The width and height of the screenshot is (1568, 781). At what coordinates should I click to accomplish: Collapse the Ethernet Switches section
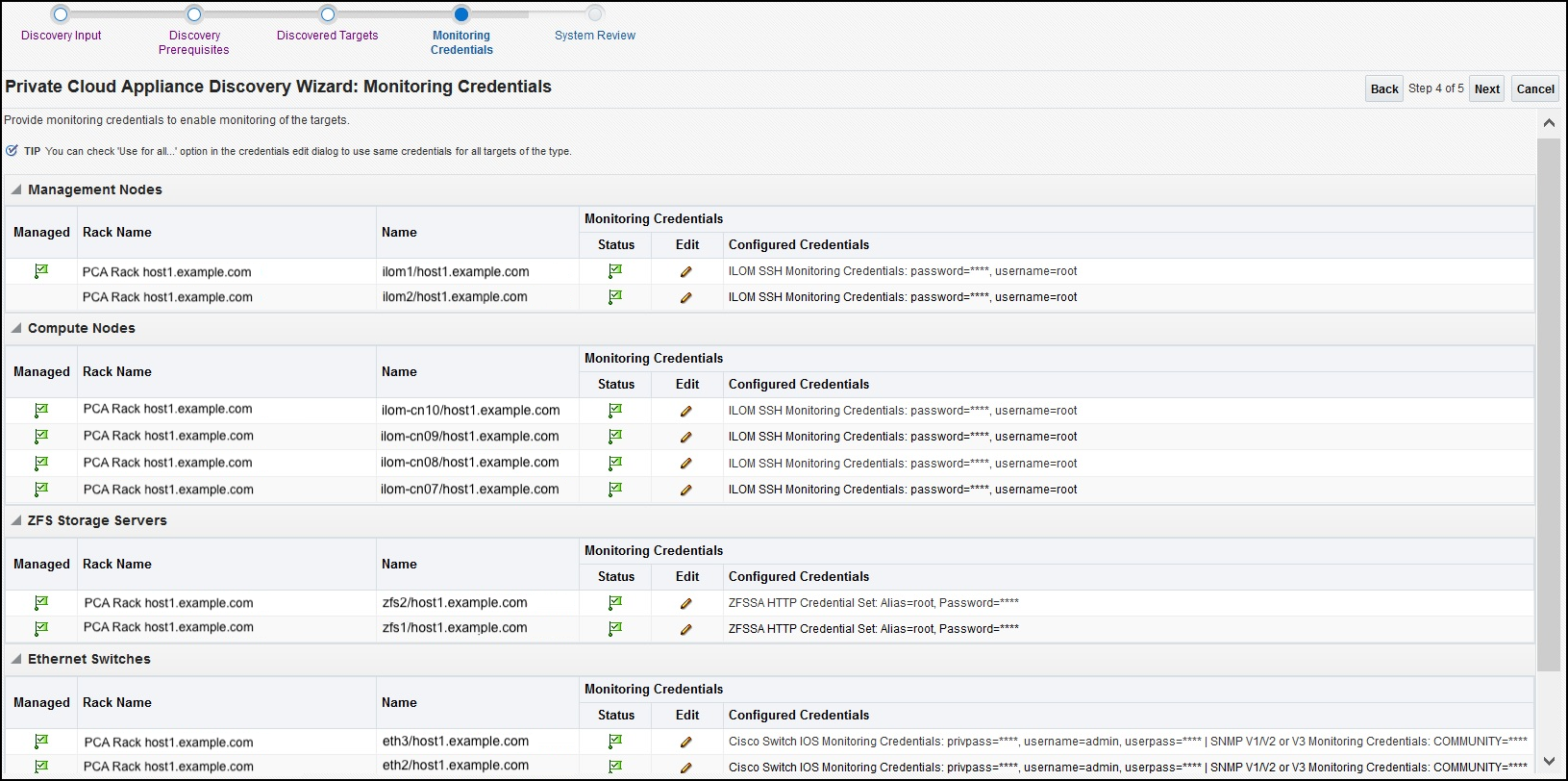pos(16,659)
